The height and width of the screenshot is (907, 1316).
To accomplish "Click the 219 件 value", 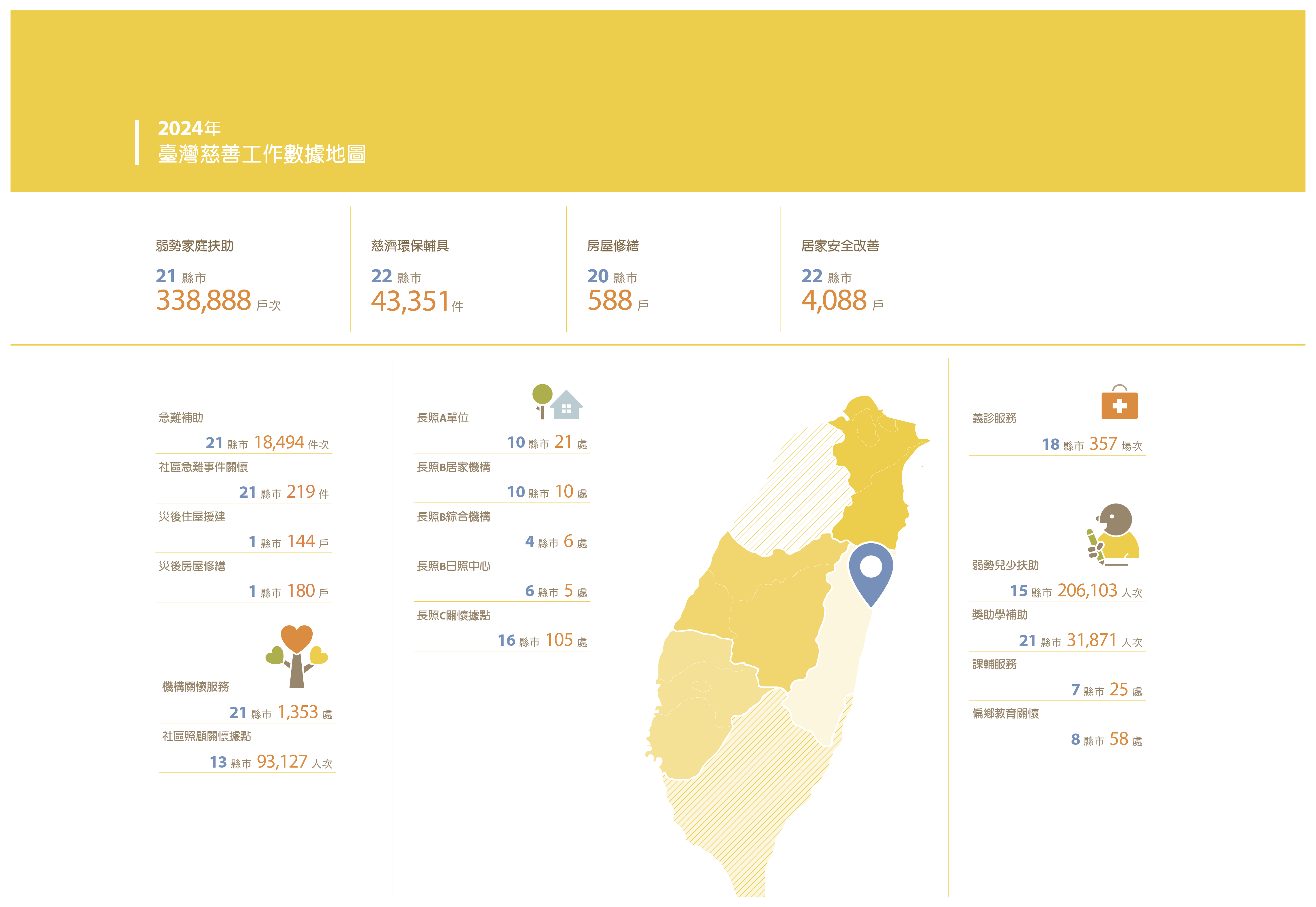I will point(308,492).
